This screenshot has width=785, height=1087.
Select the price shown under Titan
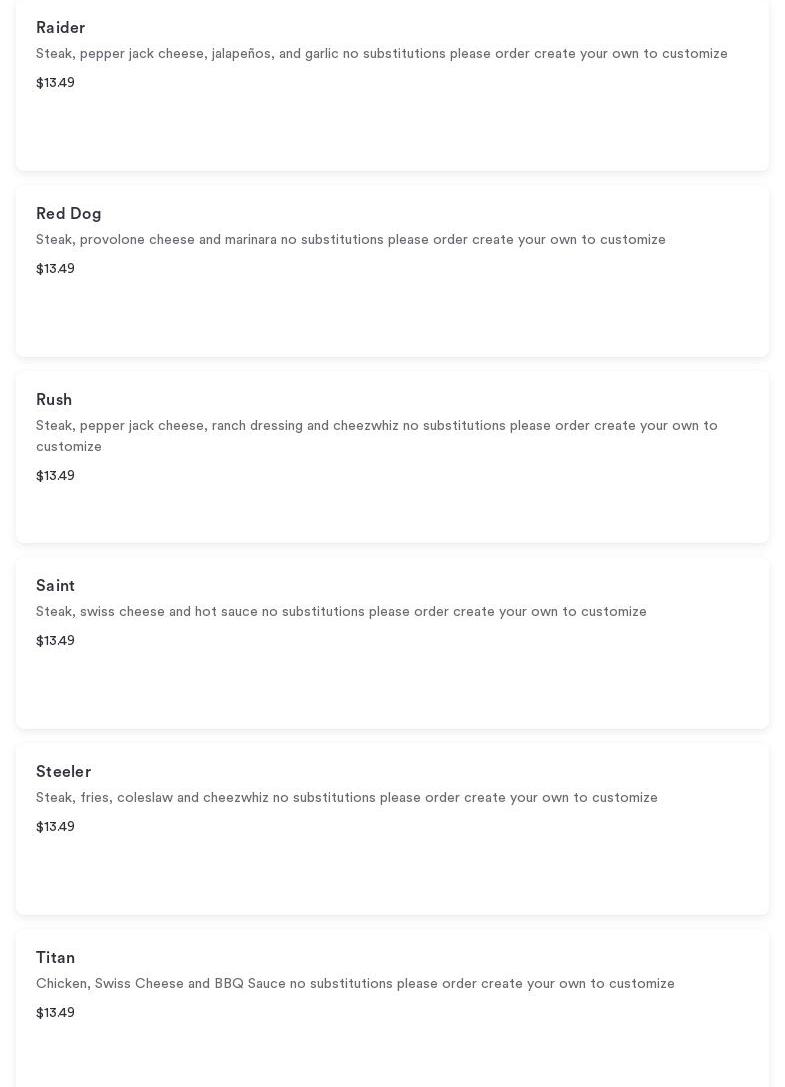[55, 1013]
